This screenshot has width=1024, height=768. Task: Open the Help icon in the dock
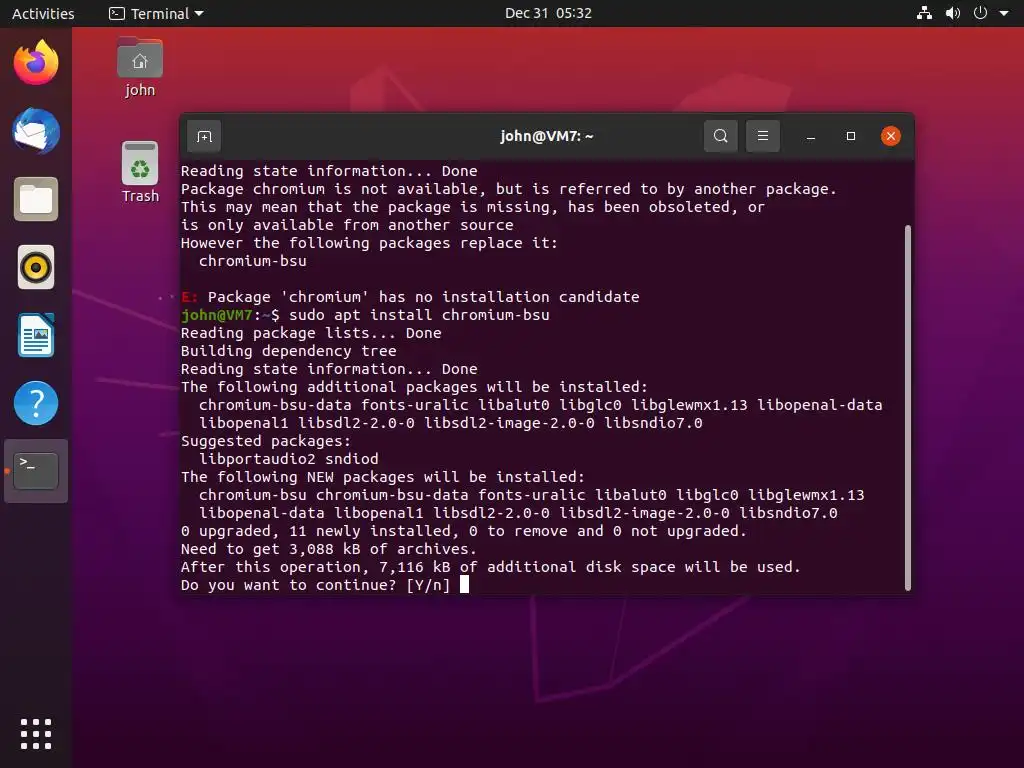point(36,403)
